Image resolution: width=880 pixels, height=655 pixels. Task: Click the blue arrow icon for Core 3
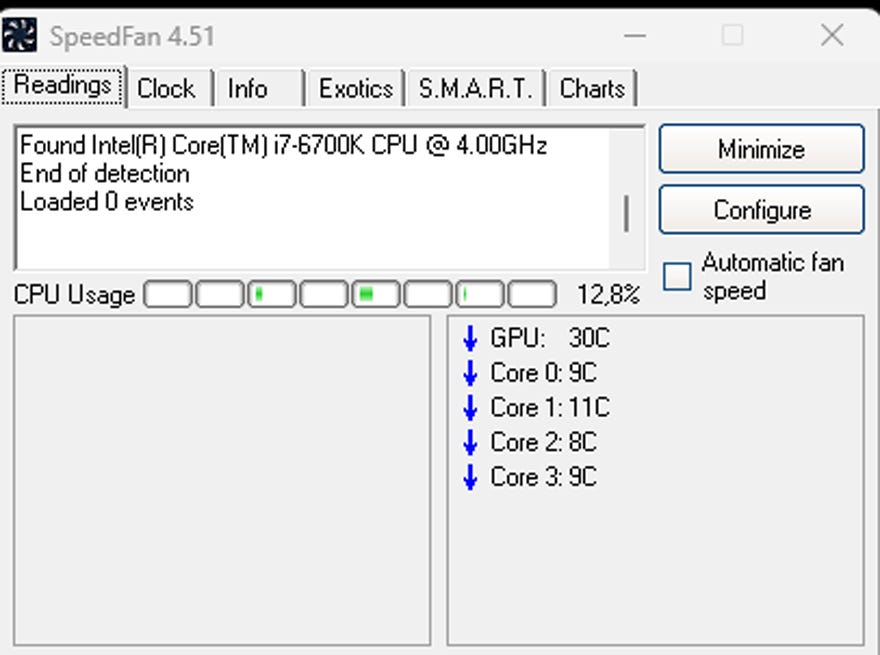click(470, 478)
